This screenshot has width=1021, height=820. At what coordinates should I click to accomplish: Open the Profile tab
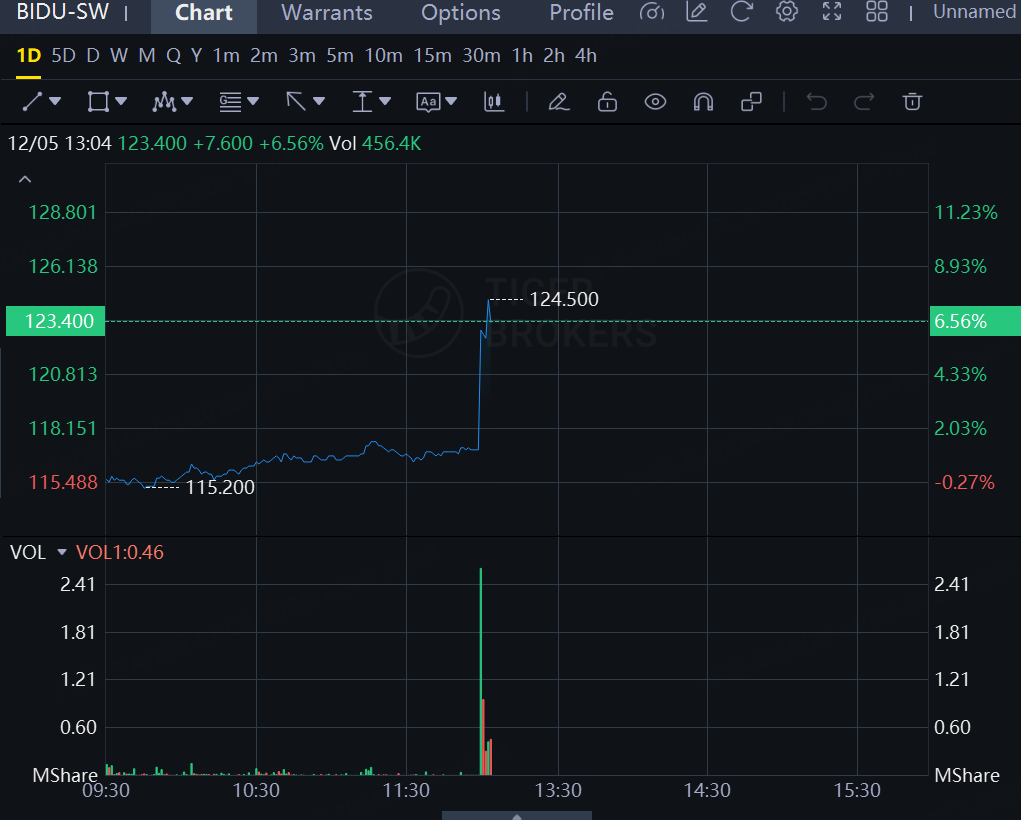point(581,13)
